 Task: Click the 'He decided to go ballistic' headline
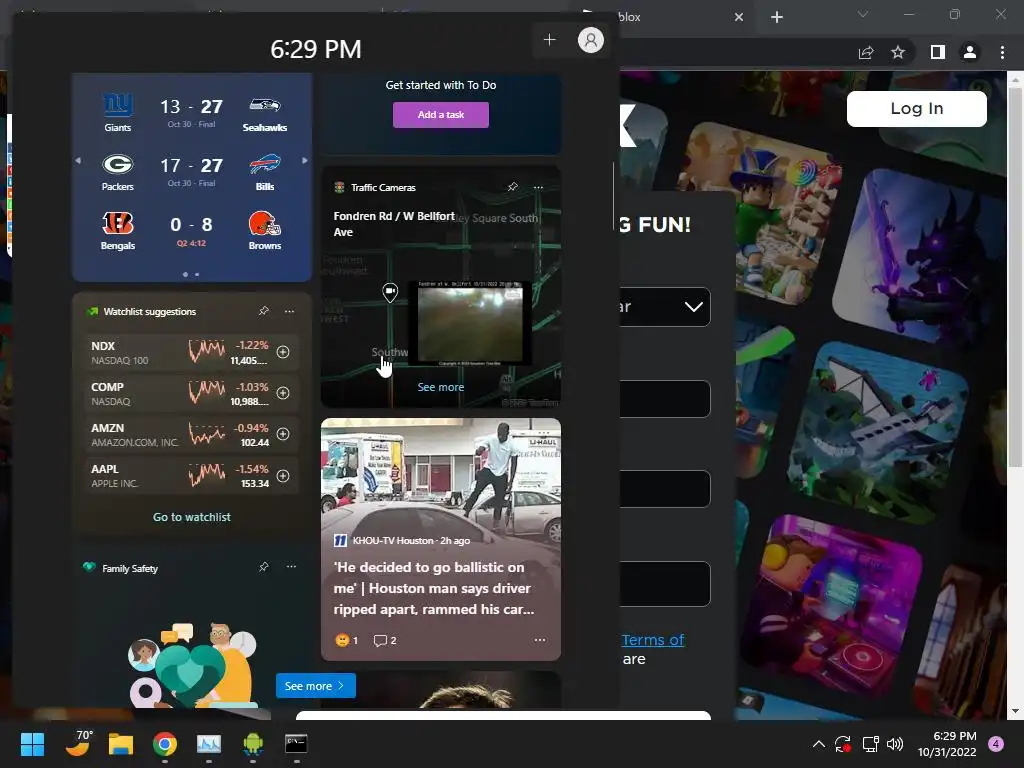(434, 588)
